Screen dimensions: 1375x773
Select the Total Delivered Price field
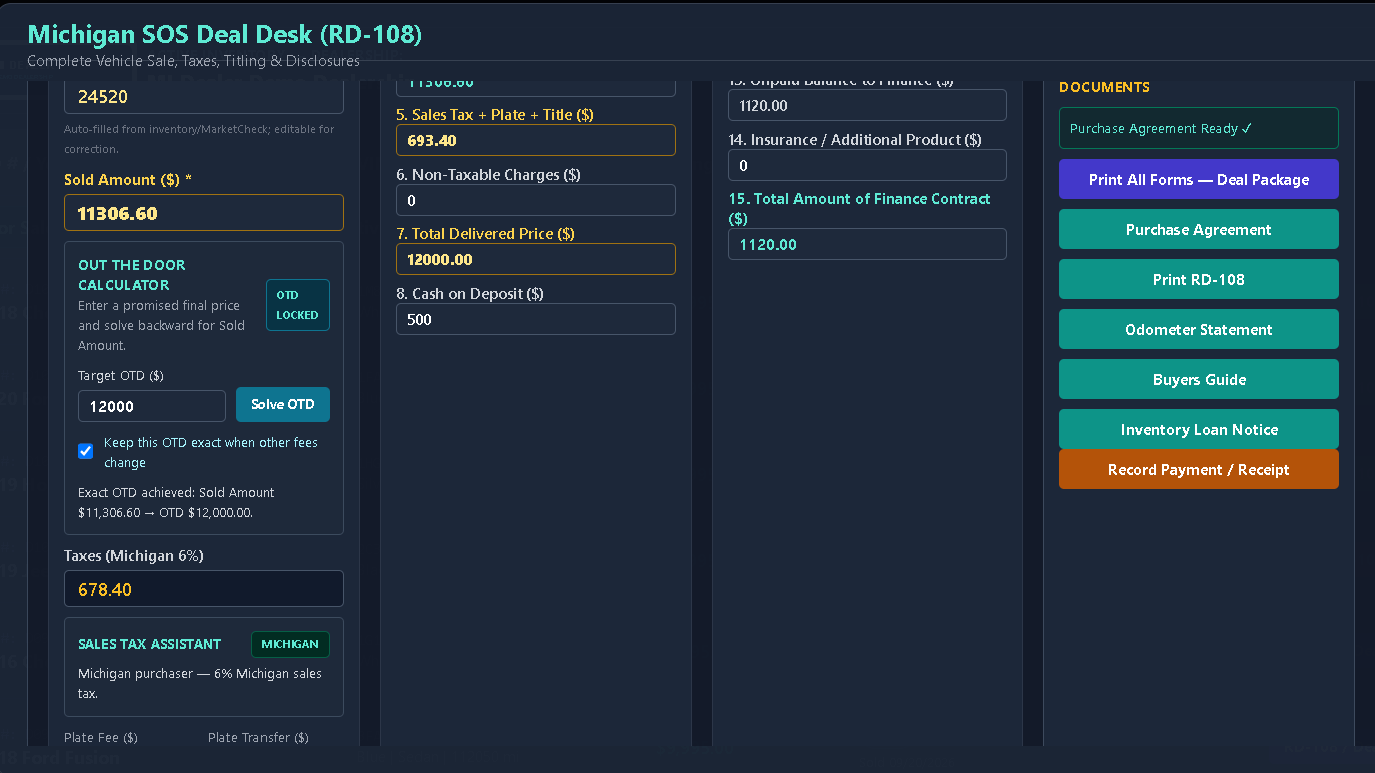(536, 259)
